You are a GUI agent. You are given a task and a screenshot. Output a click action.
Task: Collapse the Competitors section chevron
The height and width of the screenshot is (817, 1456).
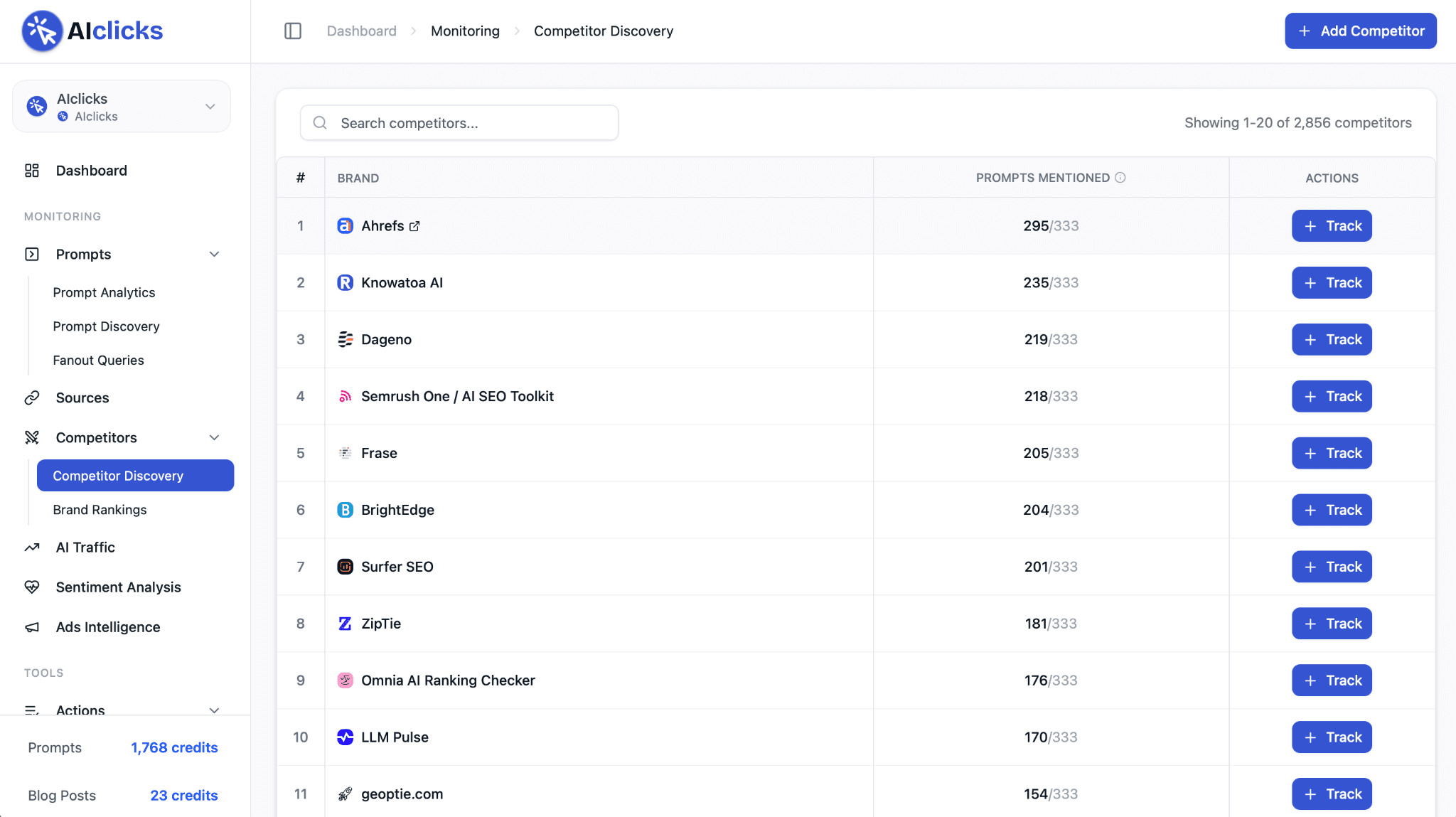tap(214, 437)
